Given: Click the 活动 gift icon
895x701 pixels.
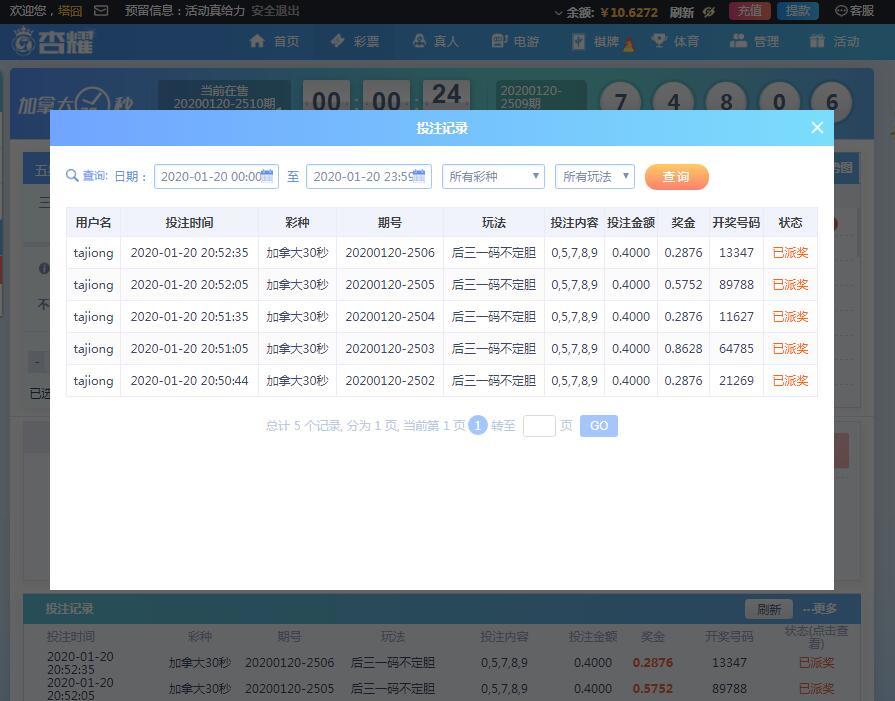Looking at the screenshot, I should point(818,41).
